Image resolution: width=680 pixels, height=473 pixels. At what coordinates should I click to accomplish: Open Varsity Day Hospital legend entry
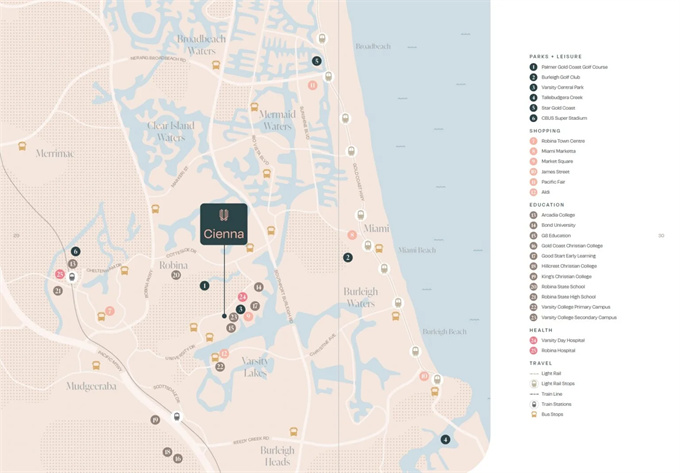pos(562,340)
